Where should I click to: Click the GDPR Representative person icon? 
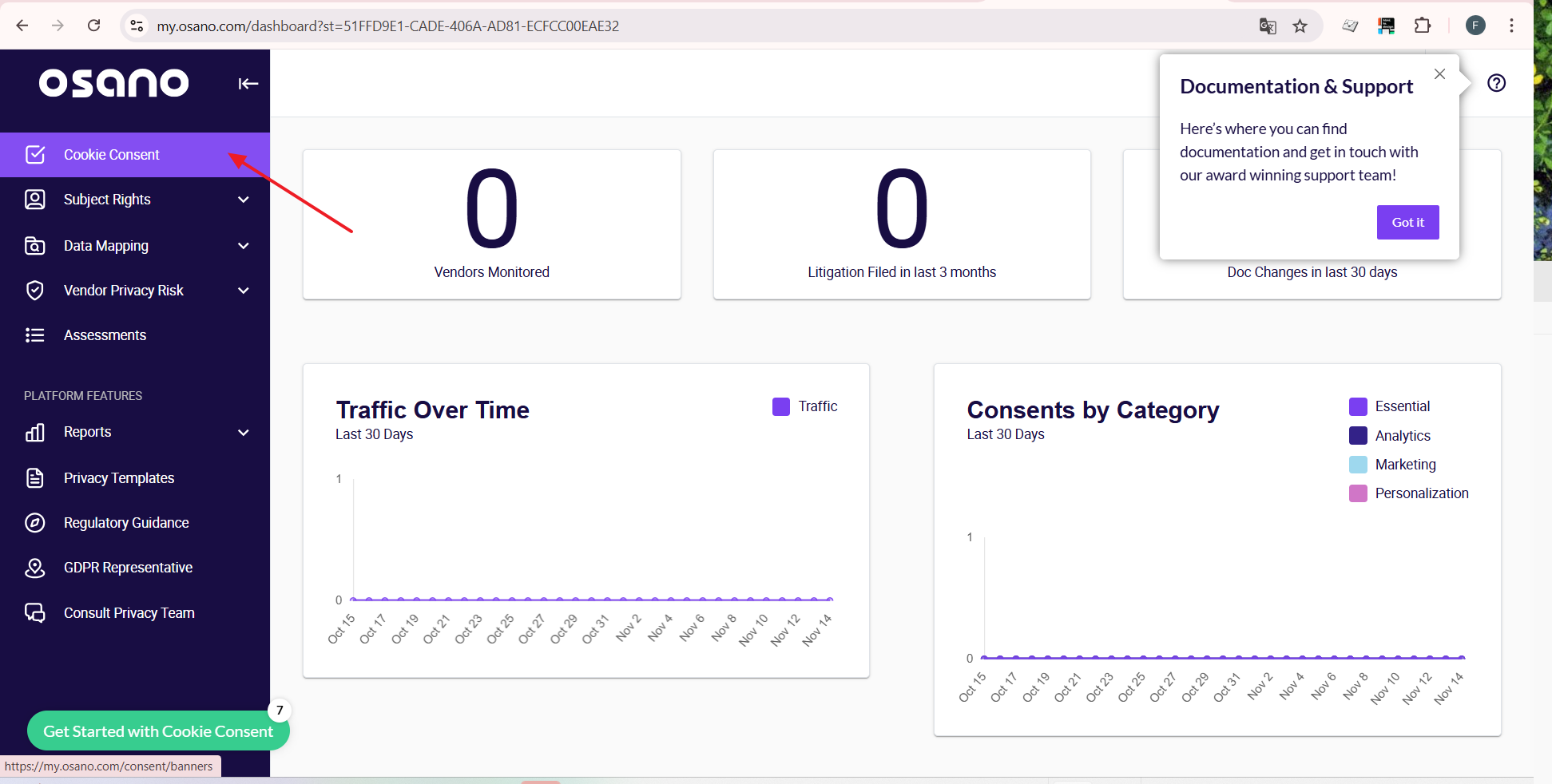click(35, 568)
